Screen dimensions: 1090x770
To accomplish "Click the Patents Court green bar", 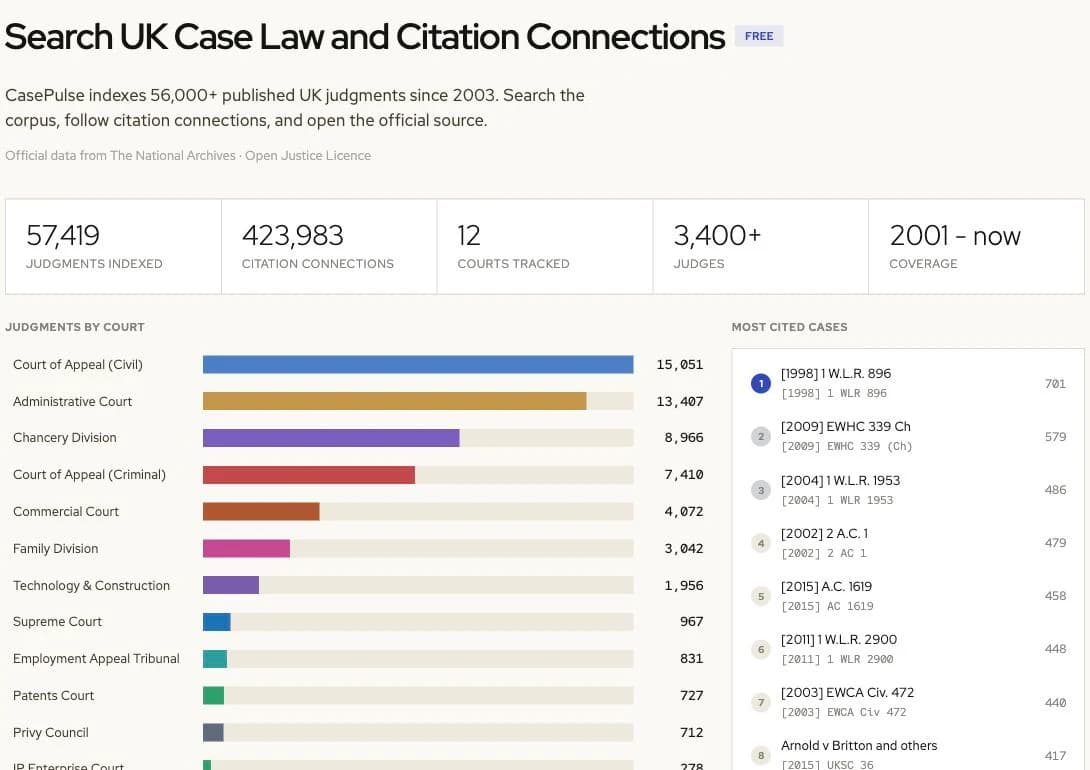I will pos(213,696).
